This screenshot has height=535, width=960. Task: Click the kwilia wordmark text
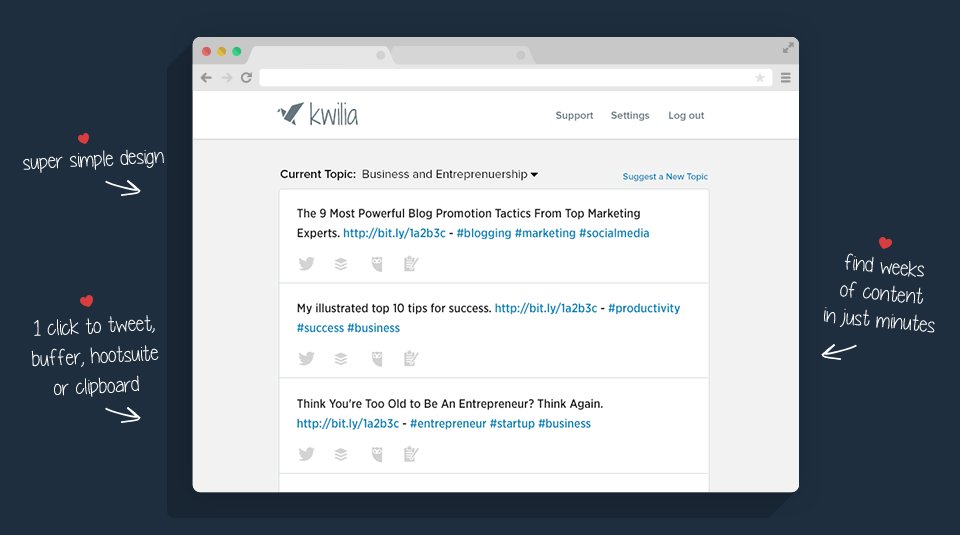tap(334, 114)
